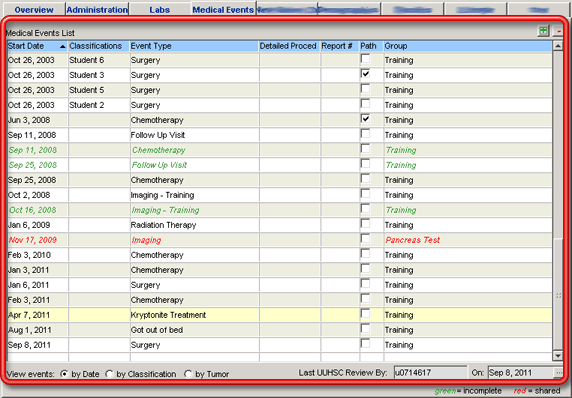Uncheck Path box for Jun 3, 2008 Chemotherapy
This screenshot has width=572, height=398.
tap(365, 119)
